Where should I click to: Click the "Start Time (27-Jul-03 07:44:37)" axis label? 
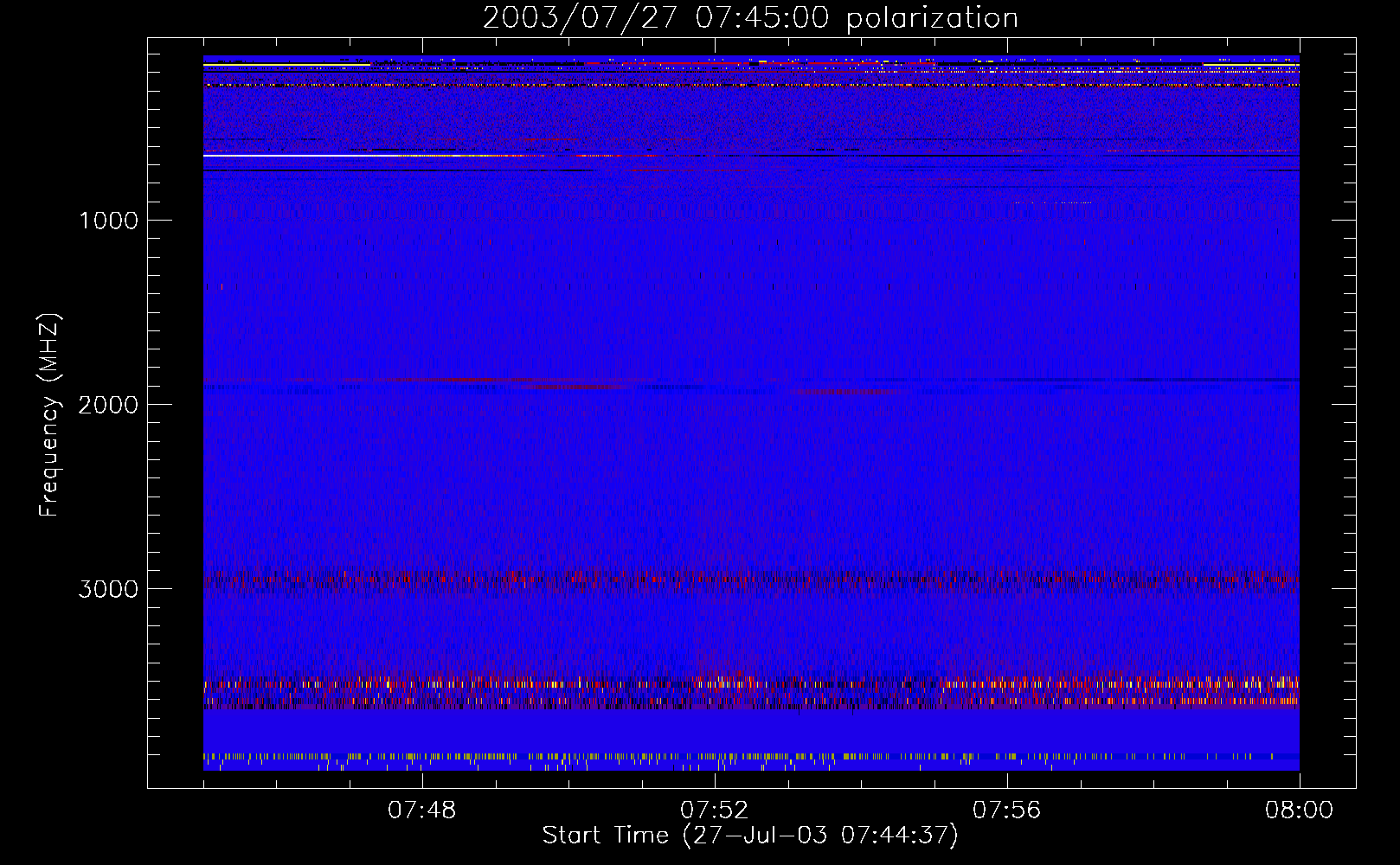click(x=750, y=836)
